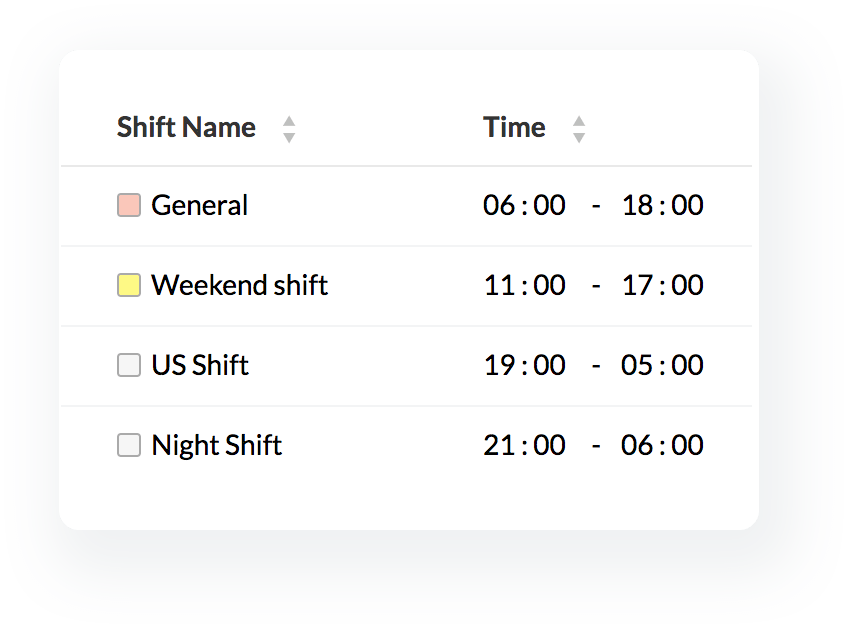The width and height of the screenshot is (848, 628).
Task: Click the yellow Weekend shift swatch
Action: pos(129,286)
